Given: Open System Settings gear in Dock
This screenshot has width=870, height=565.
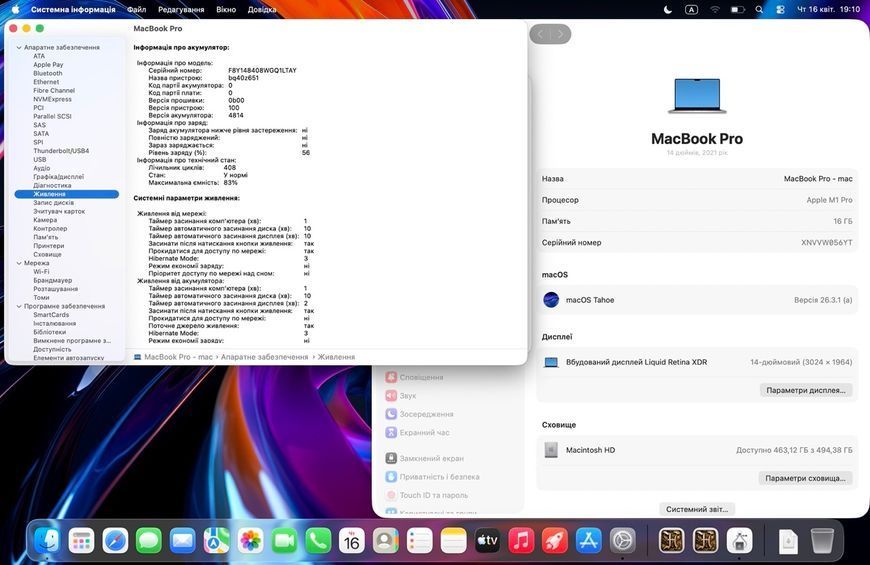Looking at the screenshot, I should click(x=623, y=541).
